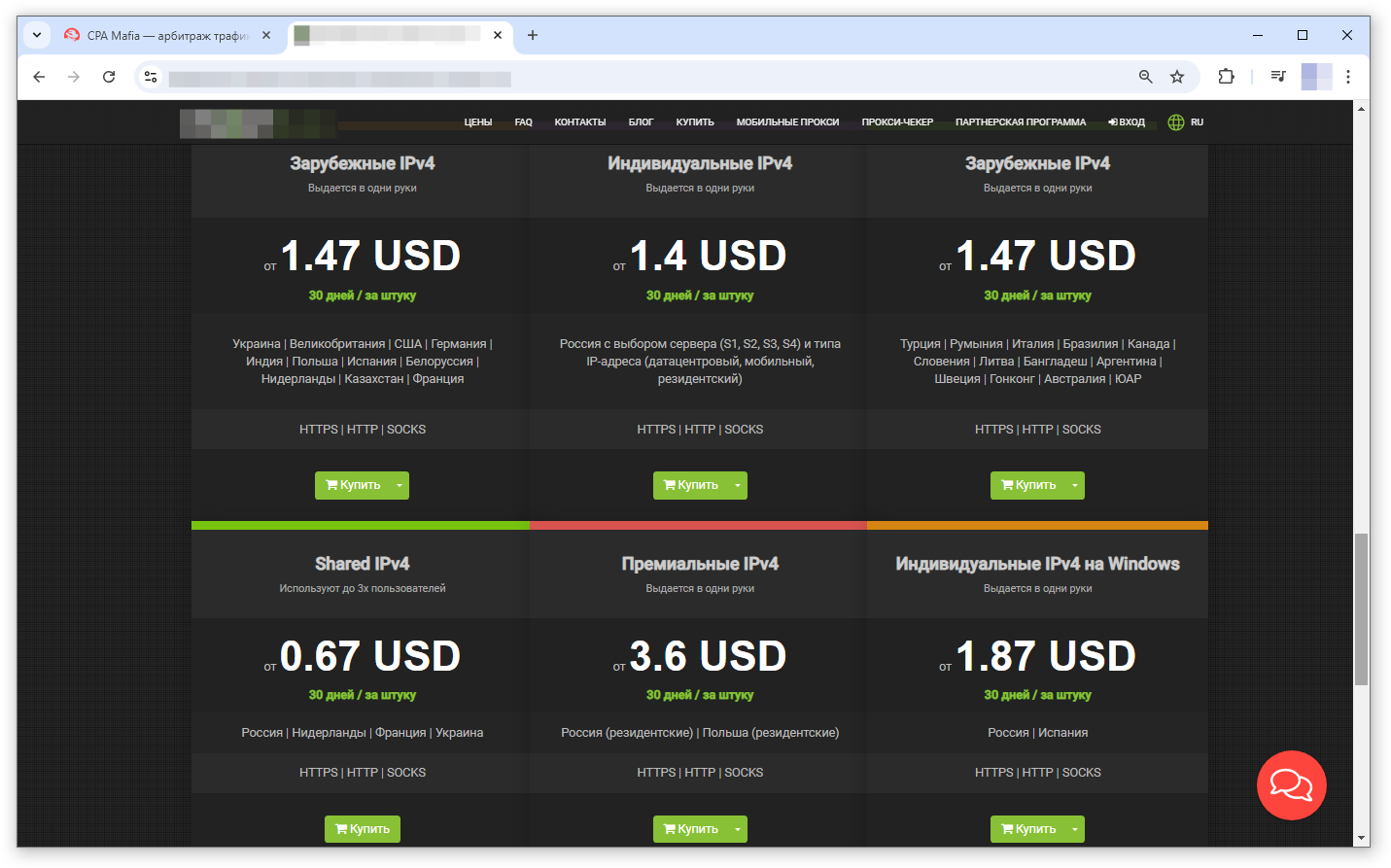Click the 0.67 USD price

point(370,656)
